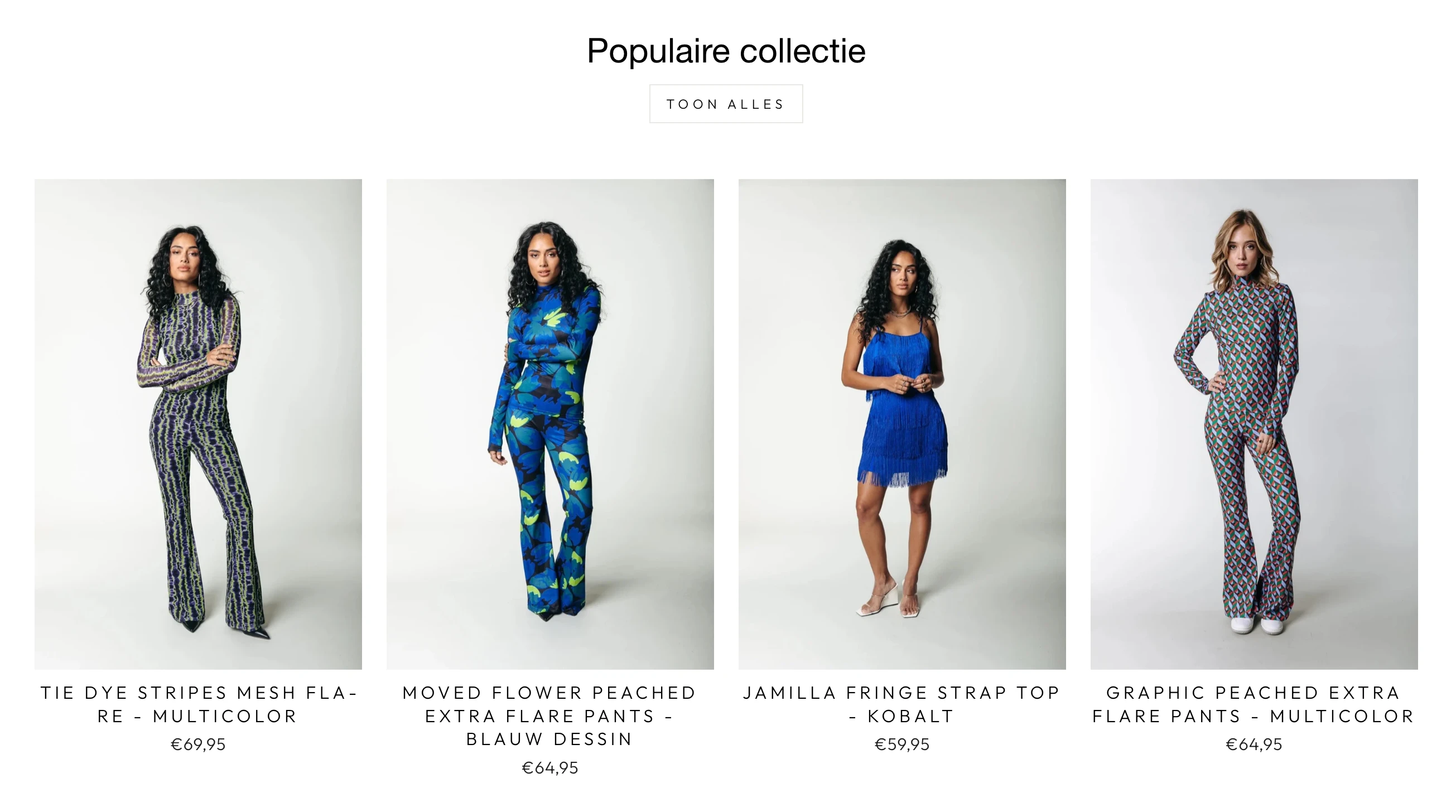
Task: Click the €64,95 price under Blauw Dessin
Action: pyautogui.click(x=550, y=767)
